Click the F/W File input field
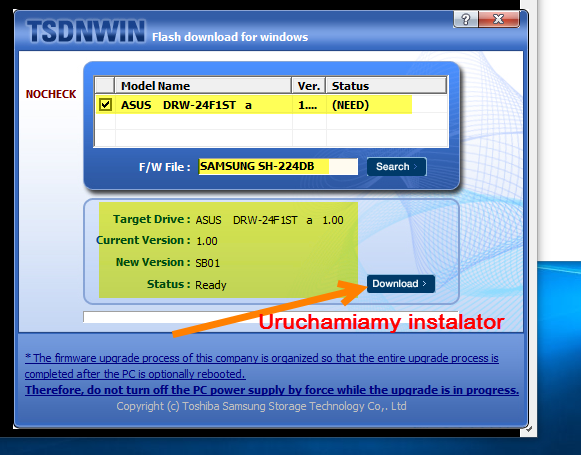Image resolution: width=581 pixels, height=455 pixels. click(278, 166)
